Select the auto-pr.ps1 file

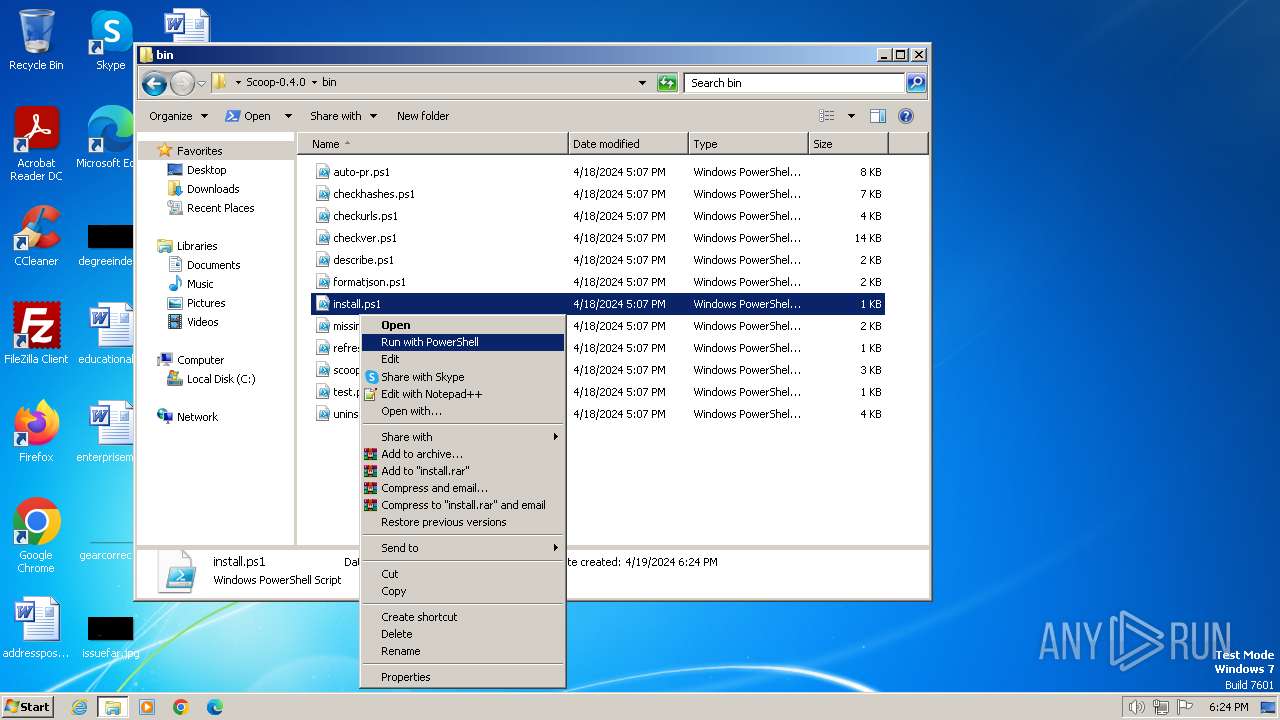598,172
